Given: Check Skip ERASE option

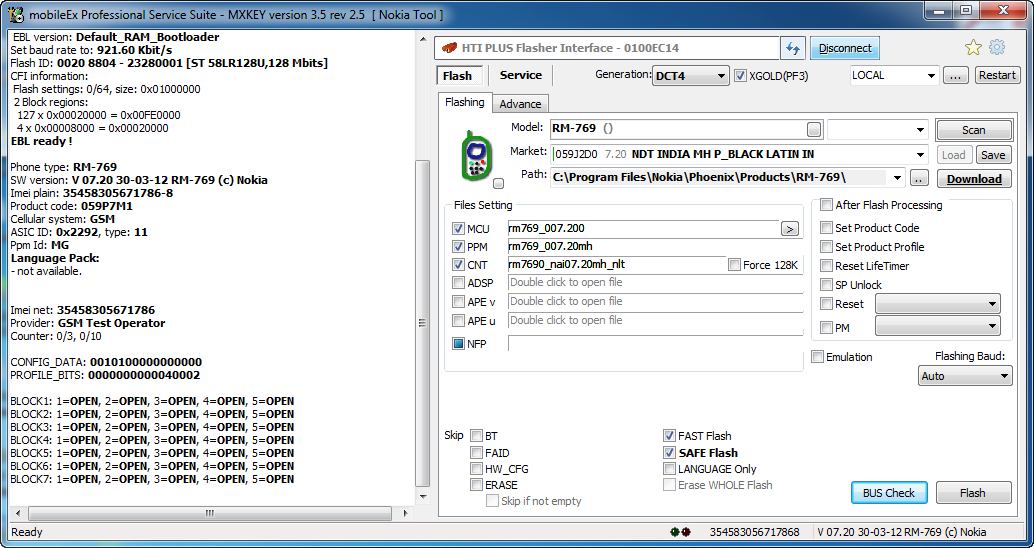Looking at the screenshot, I should point(476,485).
